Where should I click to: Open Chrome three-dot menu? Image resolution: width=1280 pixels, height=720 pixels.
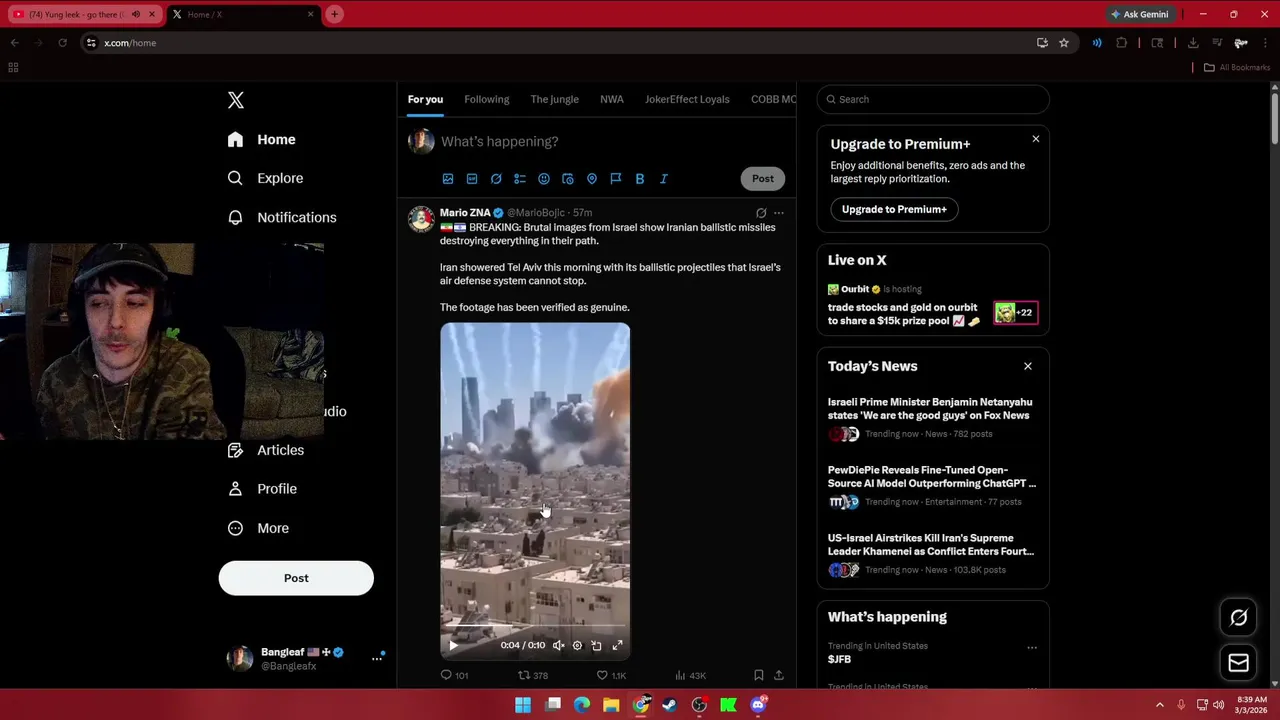[1265, 43]
